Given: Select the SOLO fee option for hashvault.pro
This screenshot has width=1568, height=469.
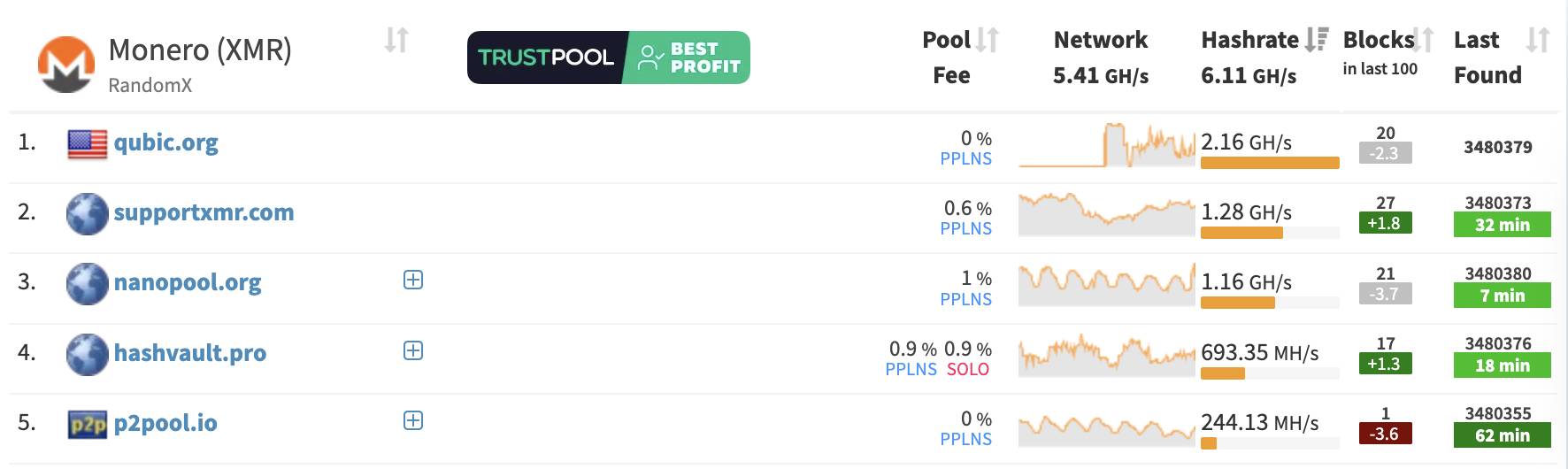Looking at the screenshot, I should pos(968,369).
